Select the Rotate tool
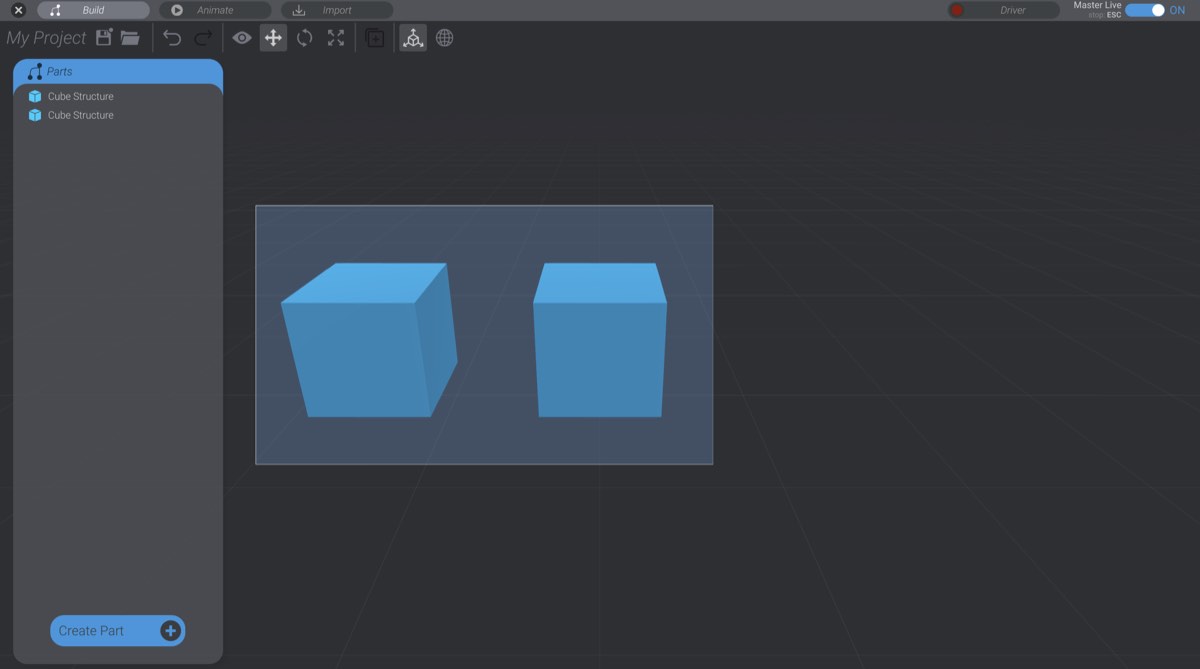 point(305,37)
